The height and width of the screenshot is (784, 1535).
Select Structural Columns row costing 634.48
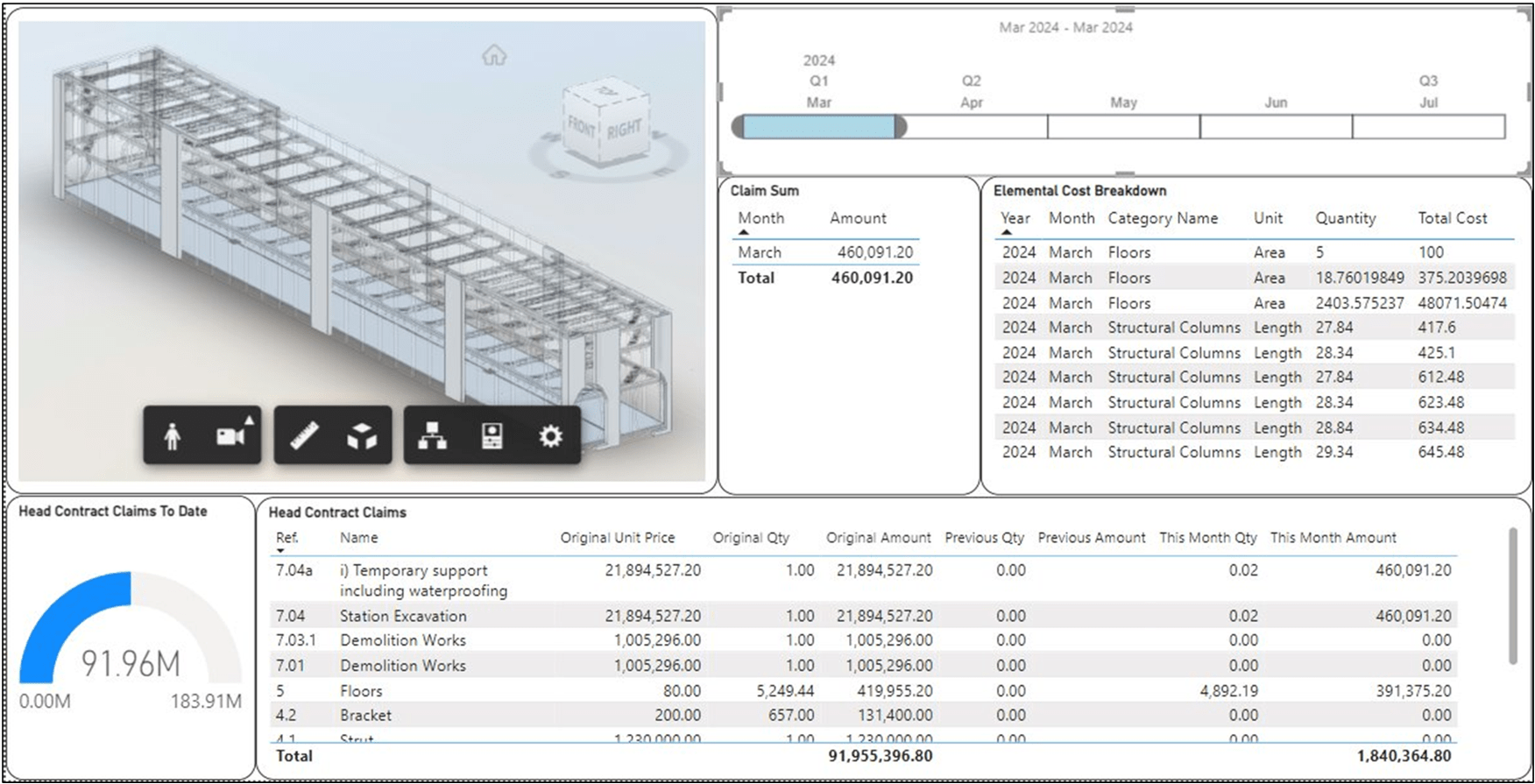tap(1255, 427)
